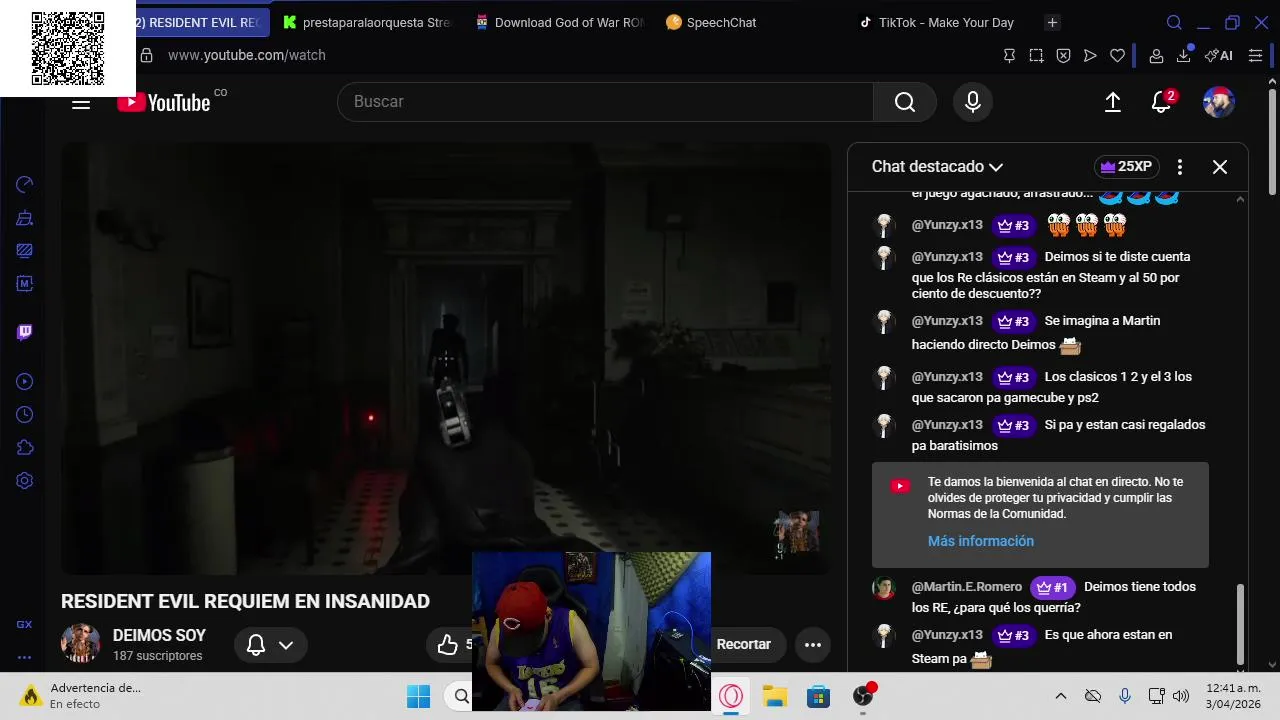This screenshot has height=720, width=1280.
Task: Add page to bookmarks heart icon
Action: pos(1117,56)
